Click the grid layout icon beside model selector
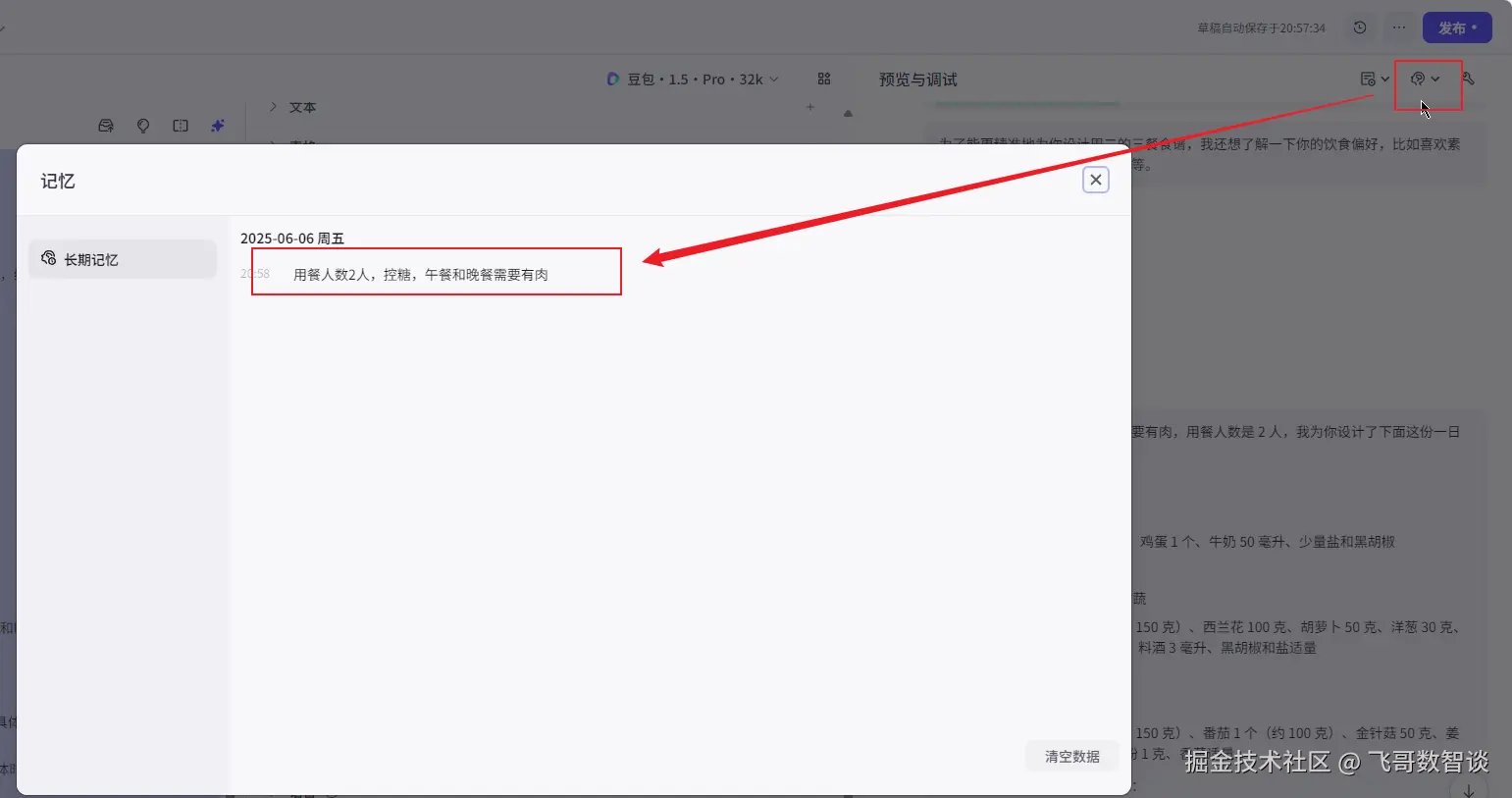Screen dimensions: 1512x798 coord(824,79)
